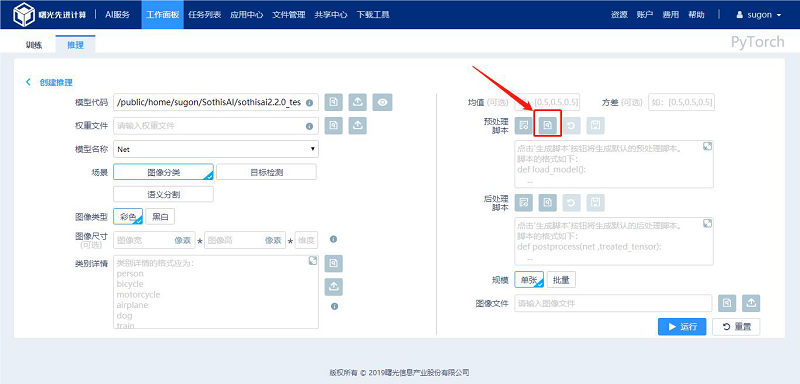Image resolution: width=800 pixels, height=384 pixels.
Task: Click the generate script icon for 后处理脚本
Action: point(523,202)
